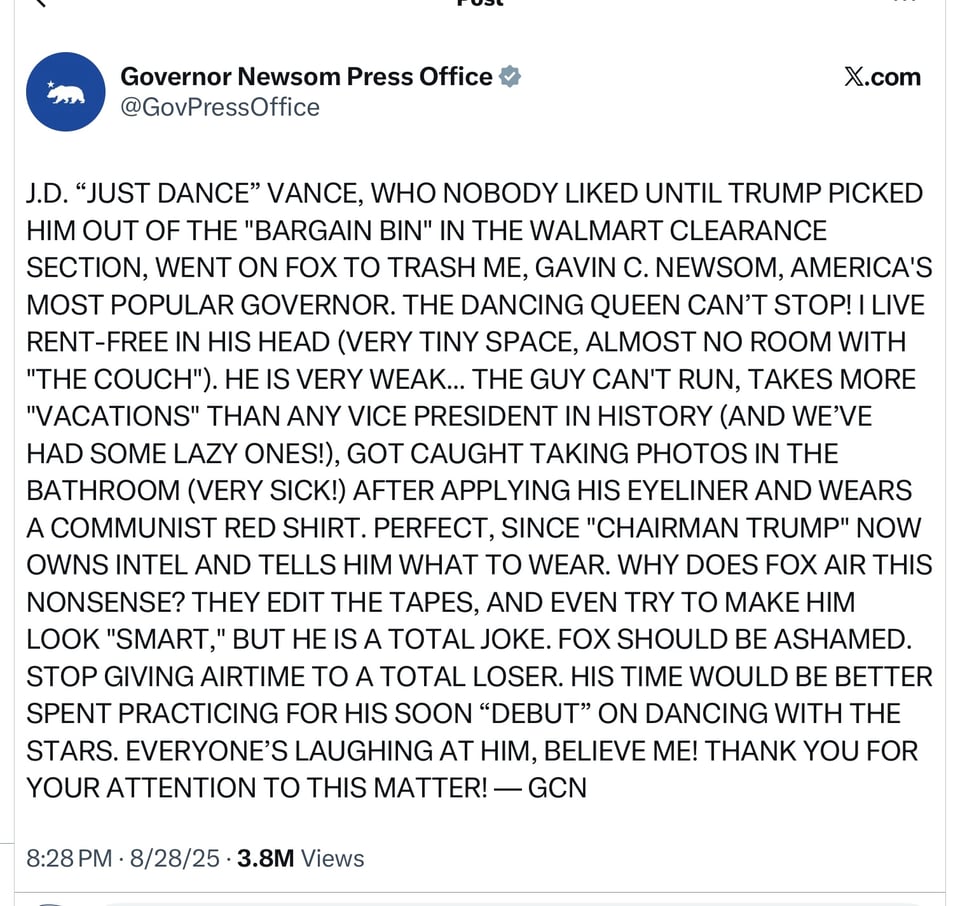
Task: Click the profile avatar to view the account
Action: click(66, 91)
